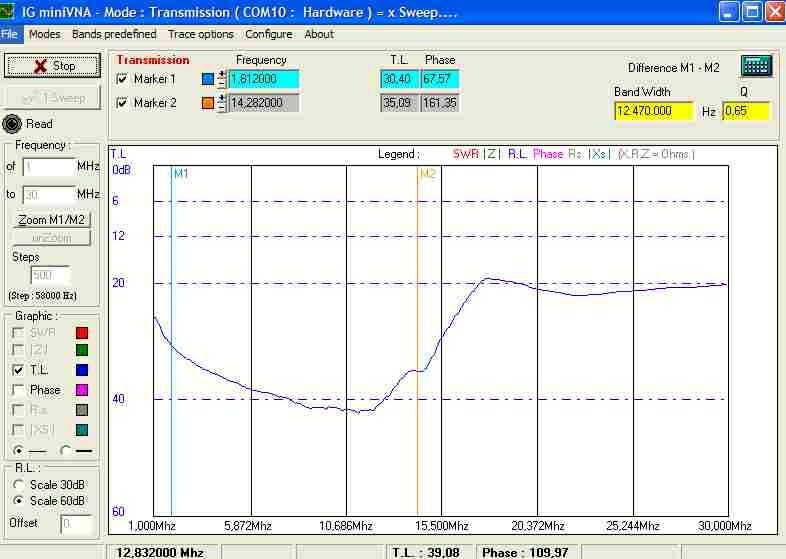Disable the T.L. trace checkbox
Image resolution: width=786 pixels, height=559 pixels.
click(x=18, y=370)
